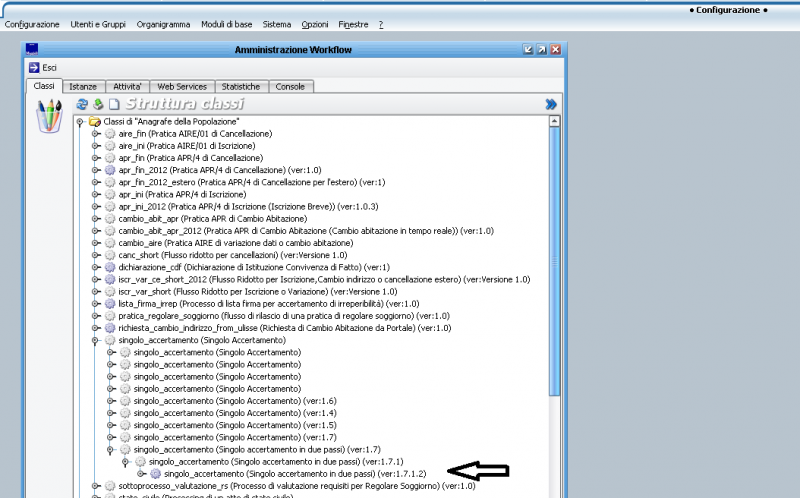
Task: Click the gear icon of cambio_abit_apr_2012
Action: (x=110, y=231)
